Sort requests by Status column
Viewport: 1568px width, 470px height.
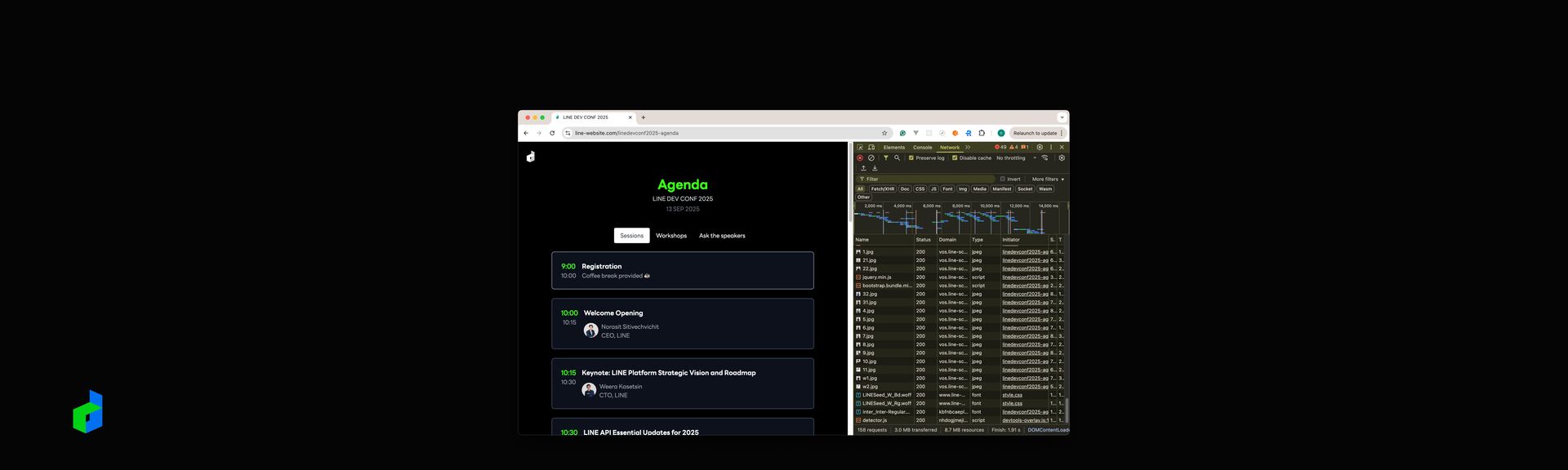[x=925, y=240]
